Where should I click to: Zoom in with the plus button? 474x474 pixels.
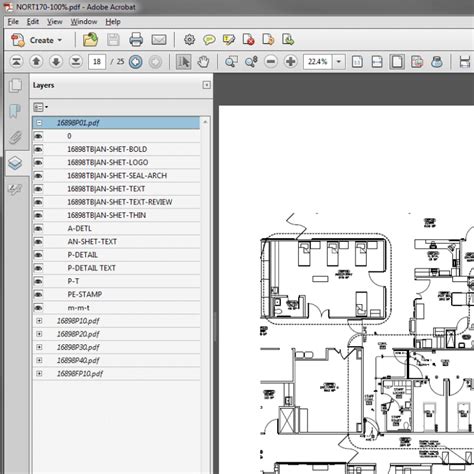[291, 62]
